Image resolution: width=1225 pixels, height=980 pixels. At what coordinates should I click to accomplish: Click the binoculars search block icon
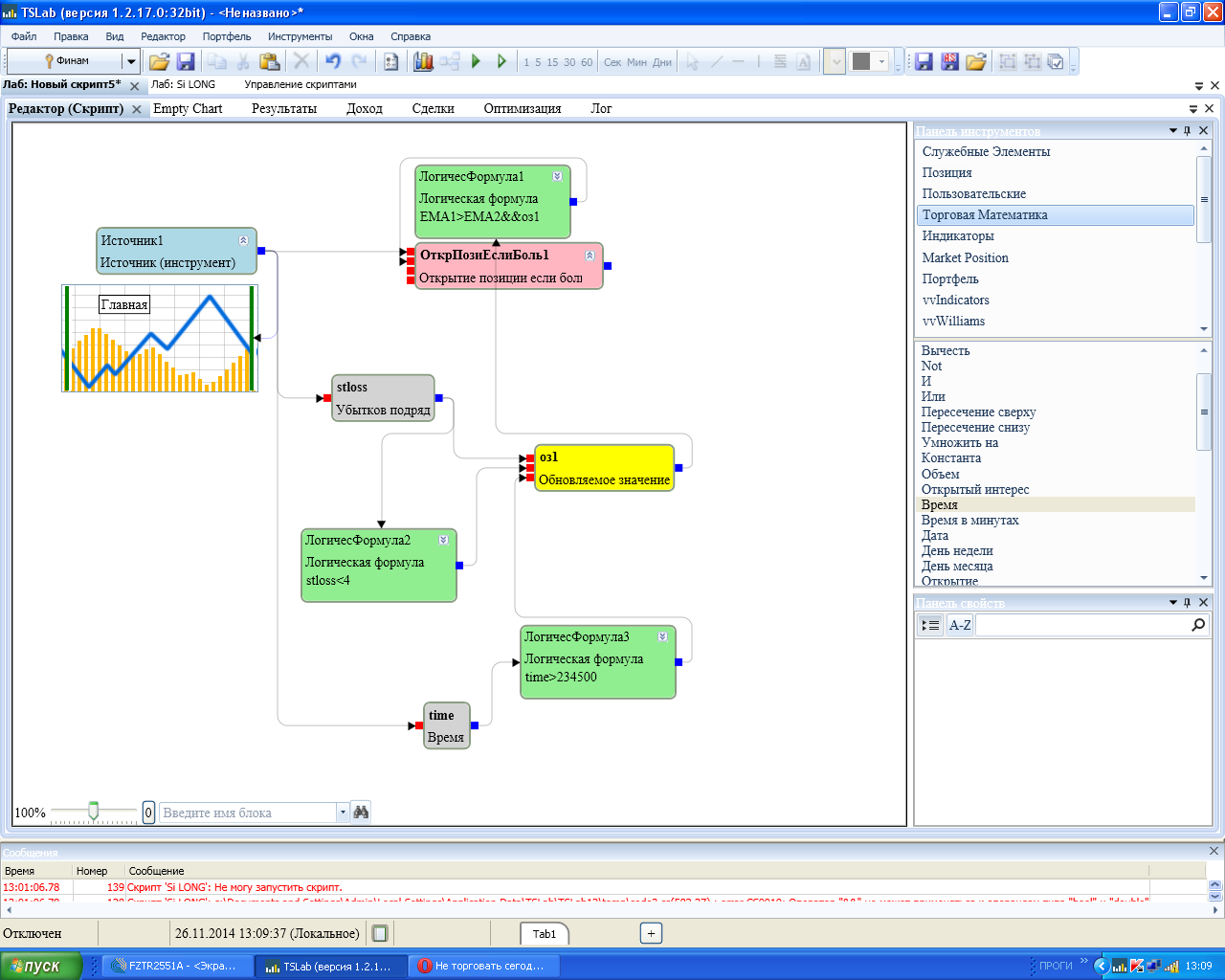click(361, 813)
